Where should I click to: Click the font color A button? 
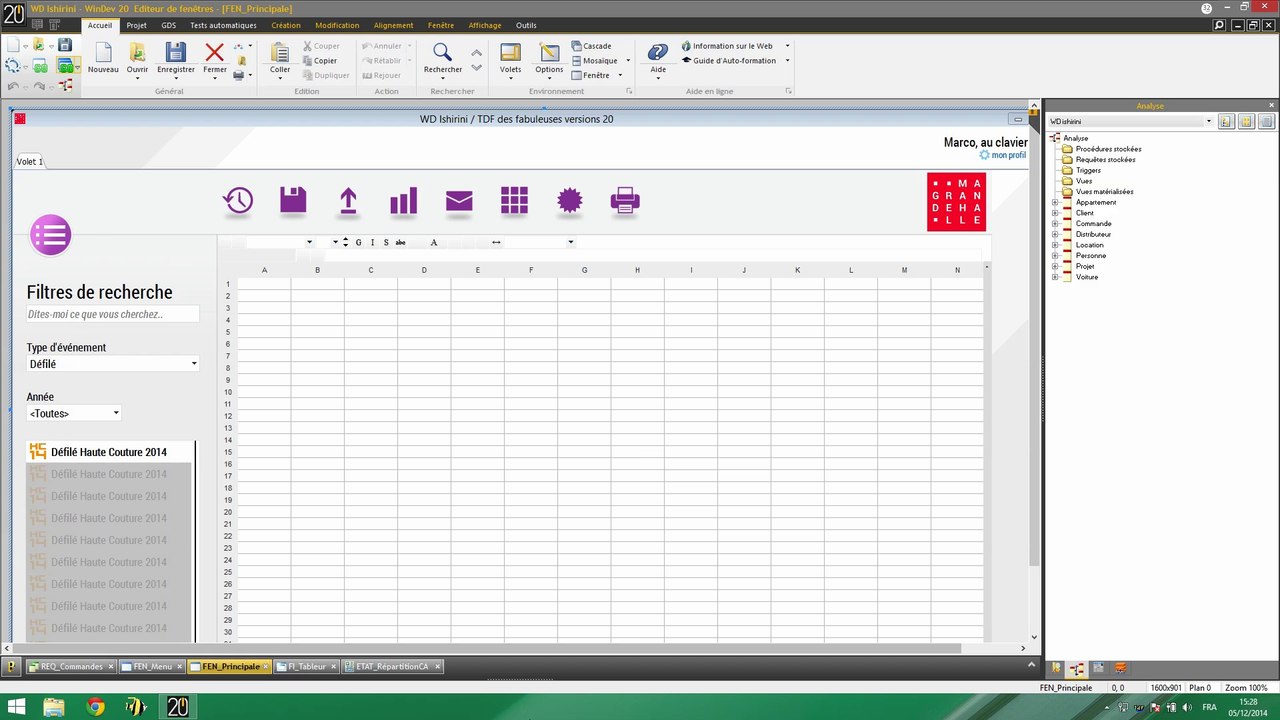click(x=434, y=243)
